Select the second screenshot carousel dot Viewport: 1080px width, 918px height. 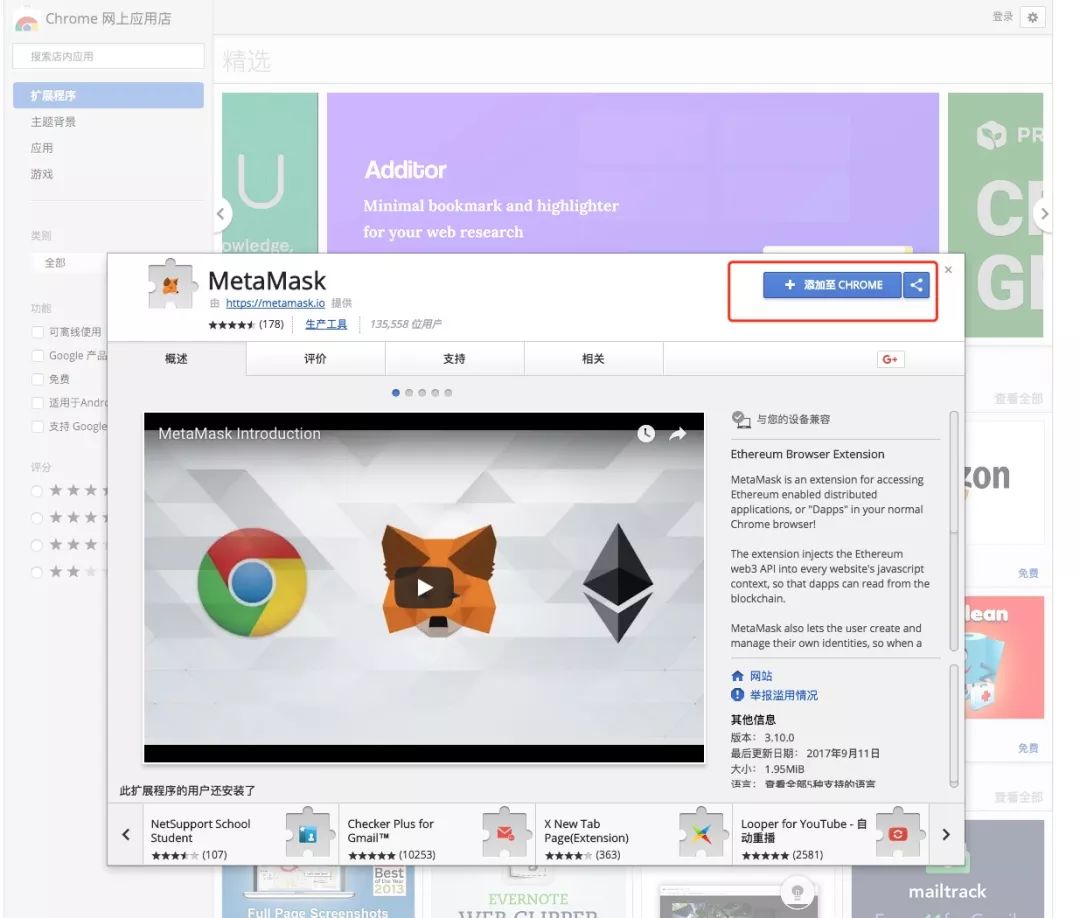coord(409,393)
